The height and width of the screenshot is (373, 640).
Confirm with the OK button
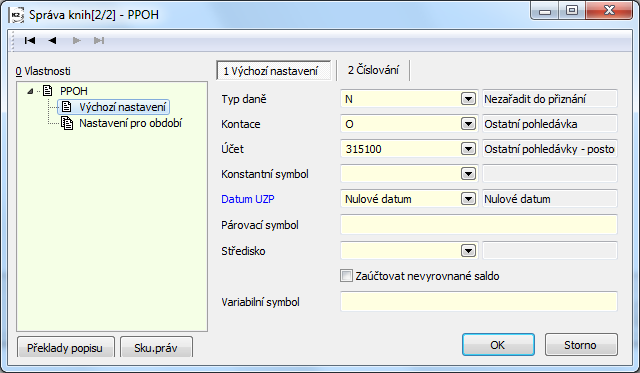pos(498,345)
